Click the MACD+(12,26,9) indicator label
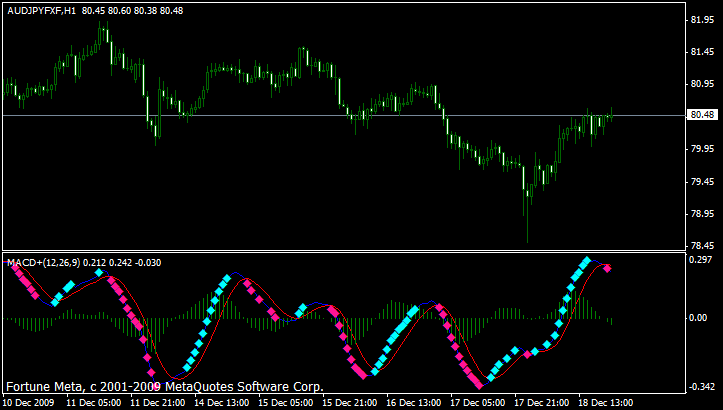723x410 pixels. click(44, 263)
